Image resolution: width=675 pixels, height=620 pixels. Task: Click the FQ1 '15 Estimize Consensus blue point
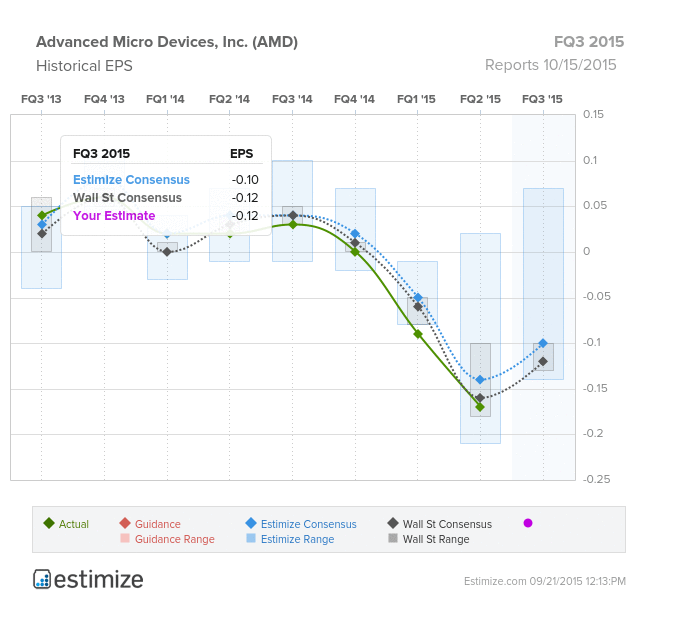(x=418, y=298)
